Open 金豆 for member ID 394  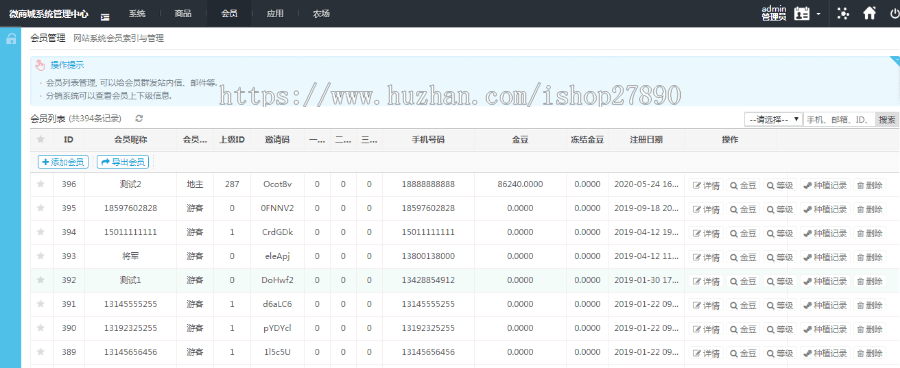coord(743,233)
